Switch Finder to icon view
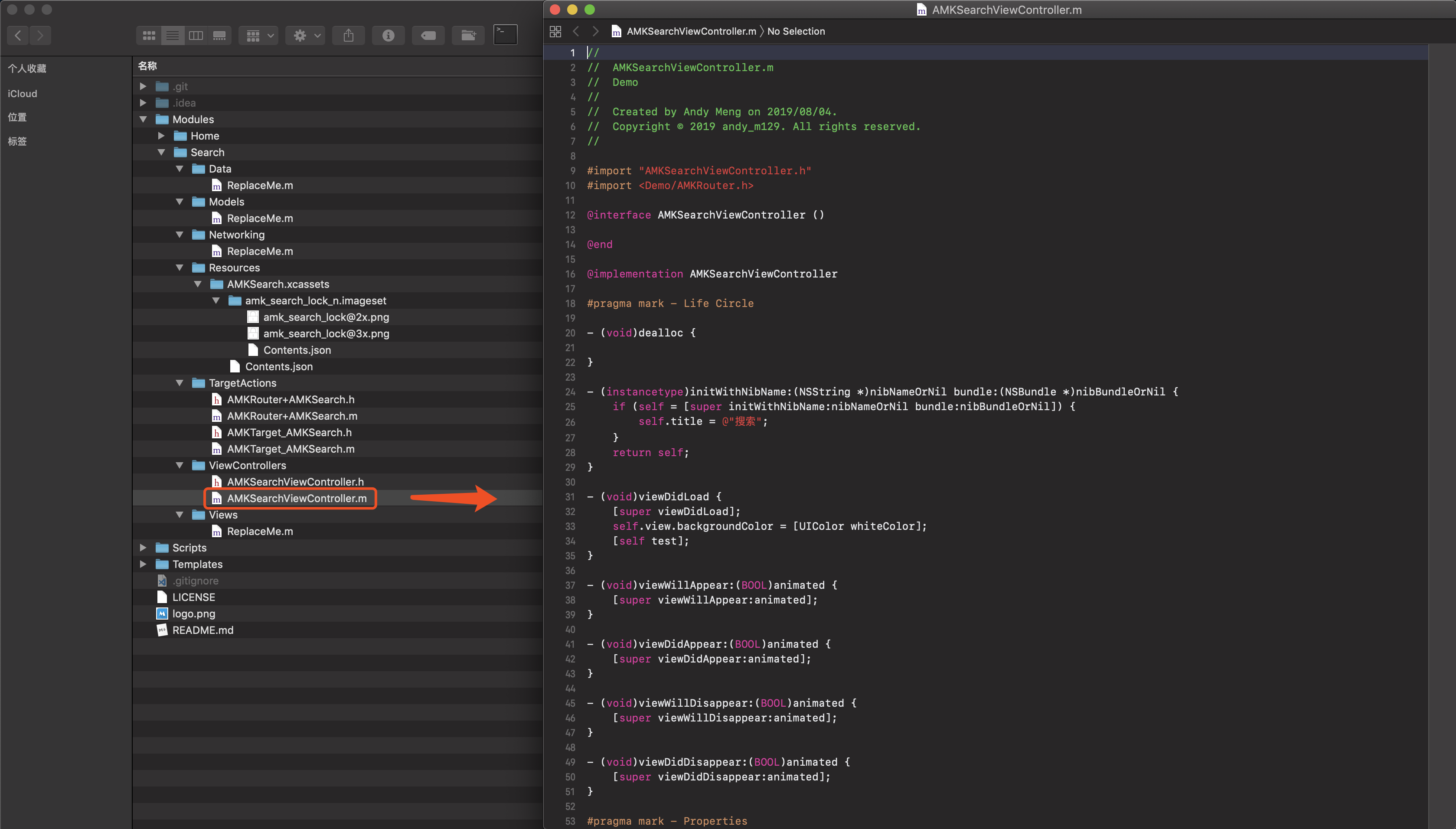The width and height of the screenshot is (1456, 829). (x=149, y=35)
